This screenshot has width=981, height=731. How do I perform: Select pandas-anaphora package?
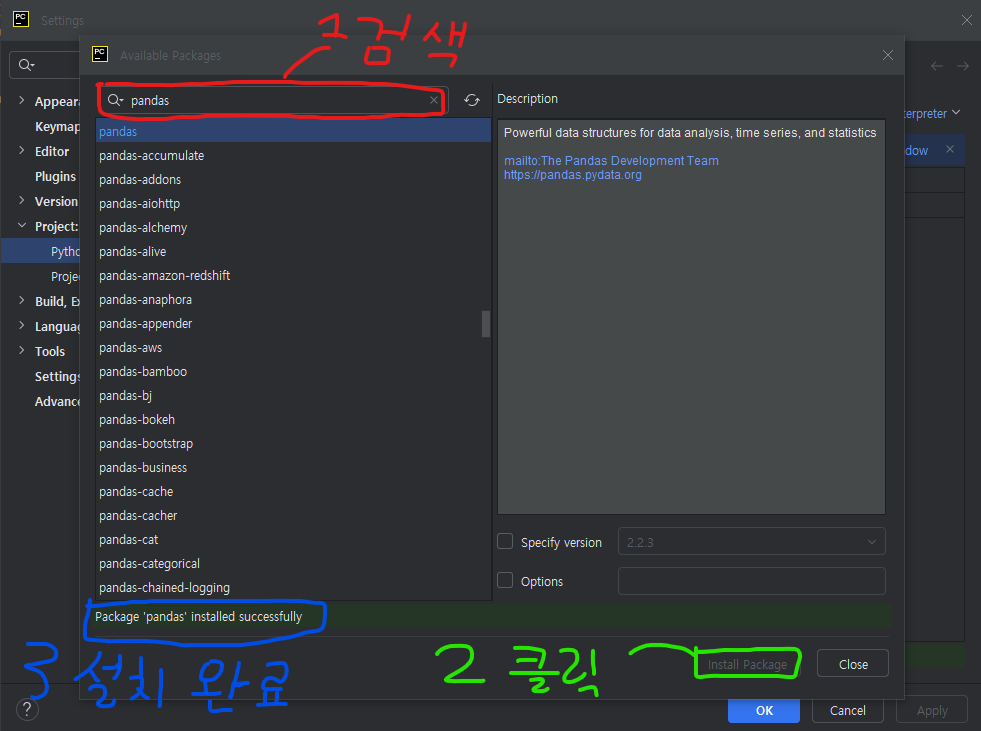coord(293,299)
